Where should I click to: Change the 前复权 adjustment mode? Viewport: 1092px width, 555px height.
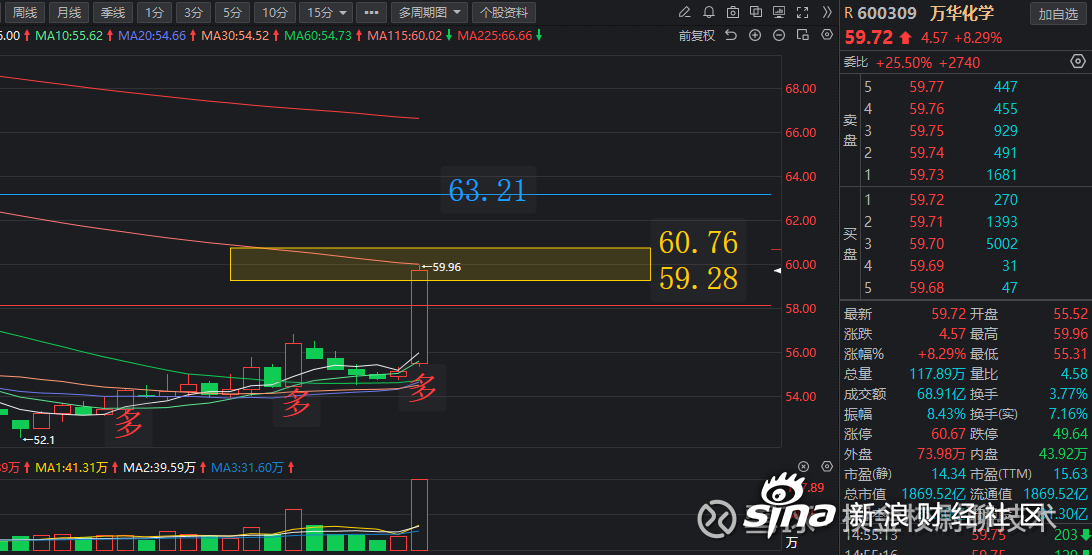(x=697, y=36)
